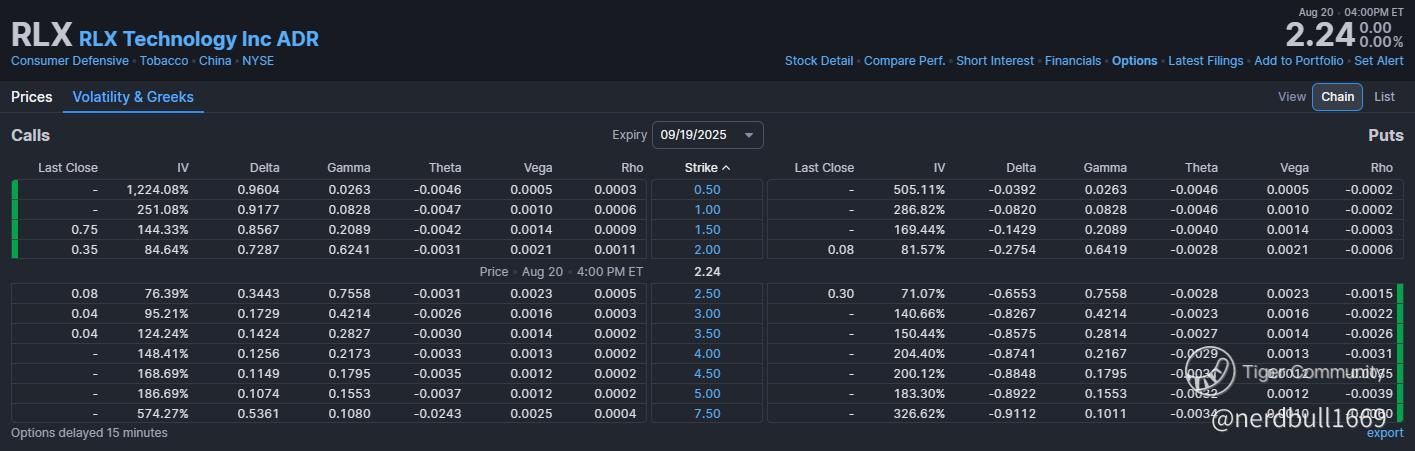Switch to the Prices tab
This screenshot has height=451, width=1415.
(x=31, y=97)
